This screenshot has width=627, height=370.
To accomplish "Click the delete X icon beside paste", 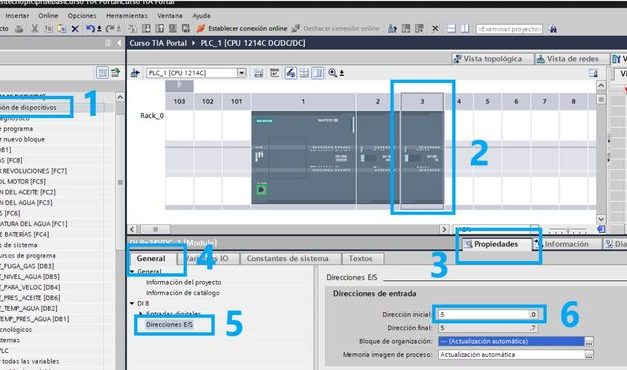I will pos(75,29).
